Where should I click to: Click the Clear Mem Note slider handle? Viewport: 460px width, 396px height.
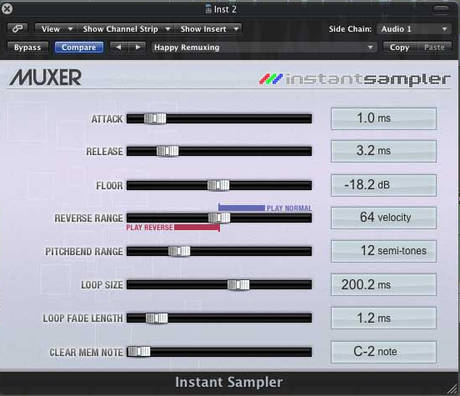tap(139, 352)
